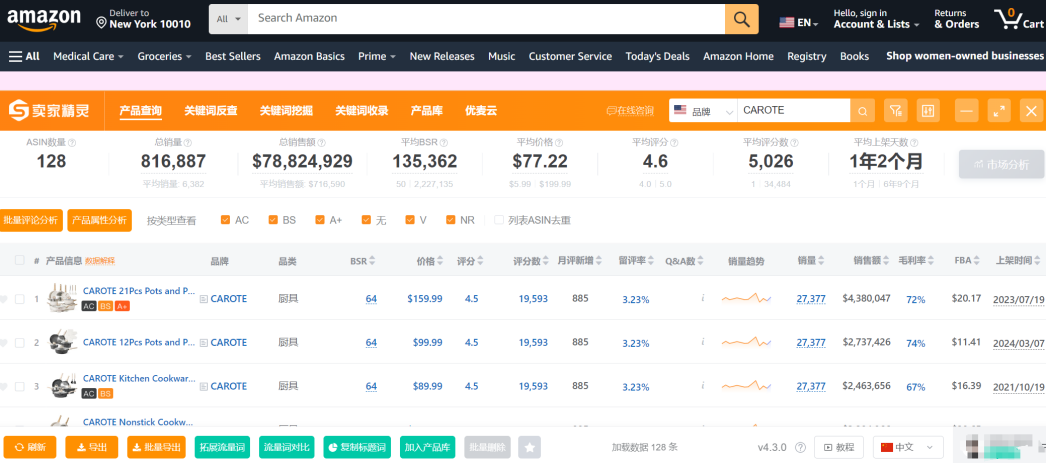Click the 批量导出 button

click(x=156, y=447)
